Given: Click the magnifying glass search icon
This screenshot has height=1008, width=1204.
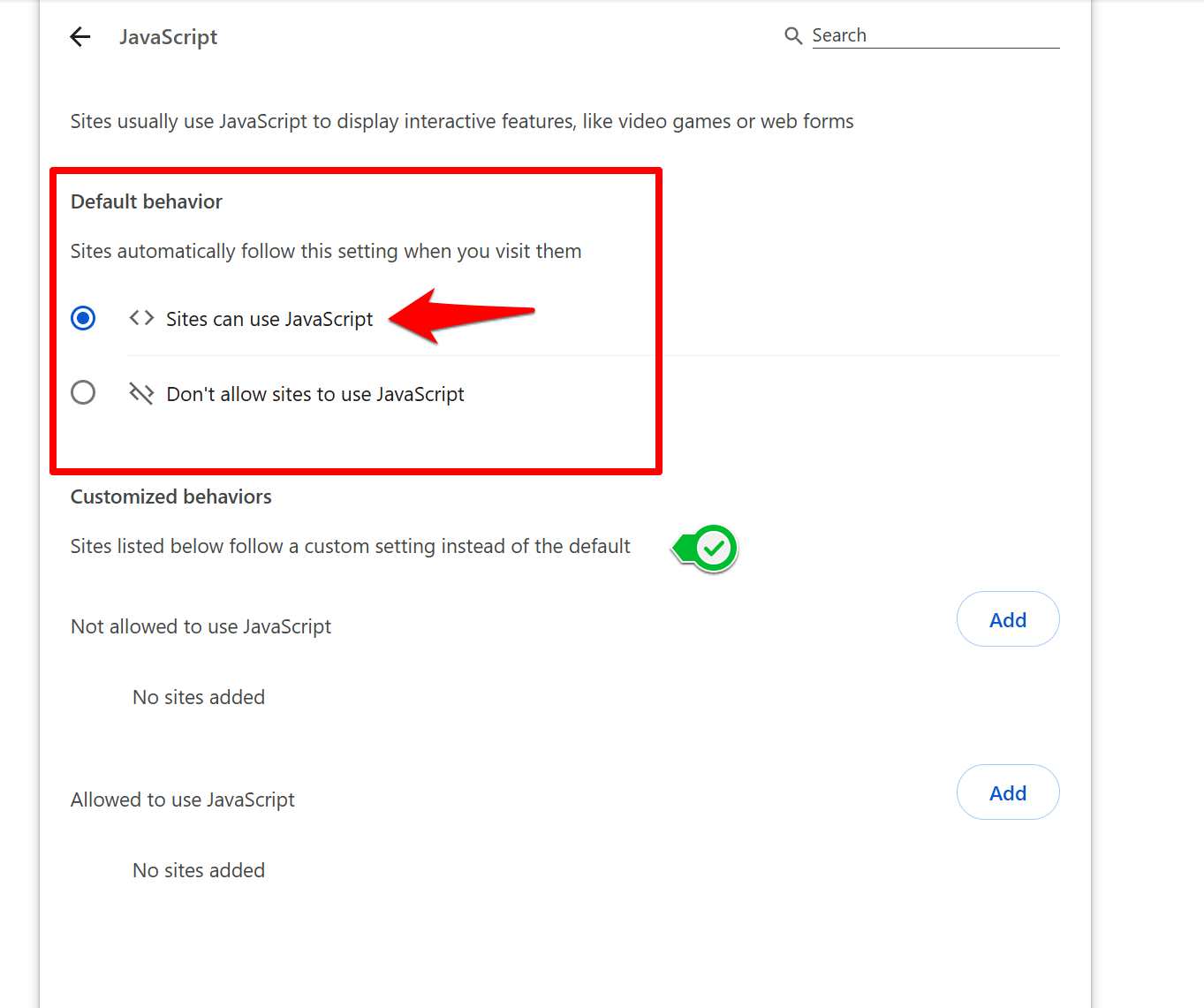Looking at the screenshot, I should pos(792,35).
